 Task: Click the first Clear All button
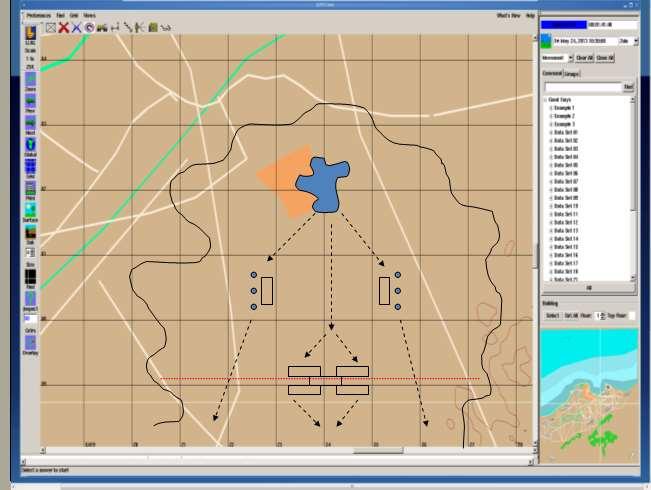[585, 58]
